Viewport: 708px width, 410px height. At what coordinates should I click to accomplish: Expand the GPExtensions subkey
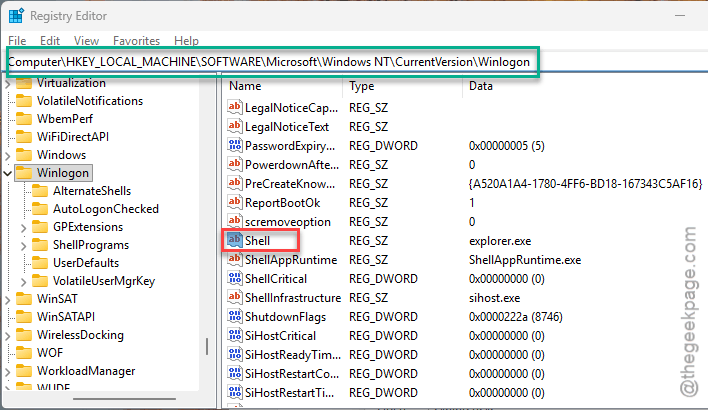(x=23, y=228)
